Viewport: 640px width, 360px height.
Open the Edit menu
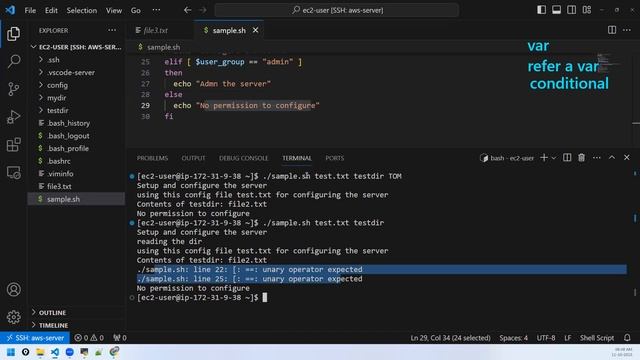point(51,11)
